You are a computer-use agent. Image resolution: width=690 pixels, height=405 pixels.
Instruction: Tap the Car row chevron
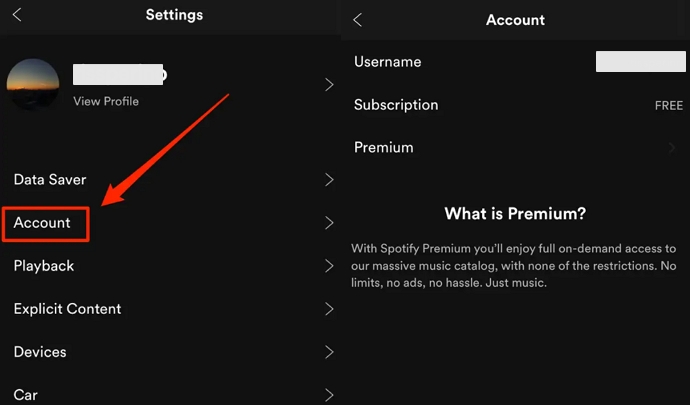[329, 395]
